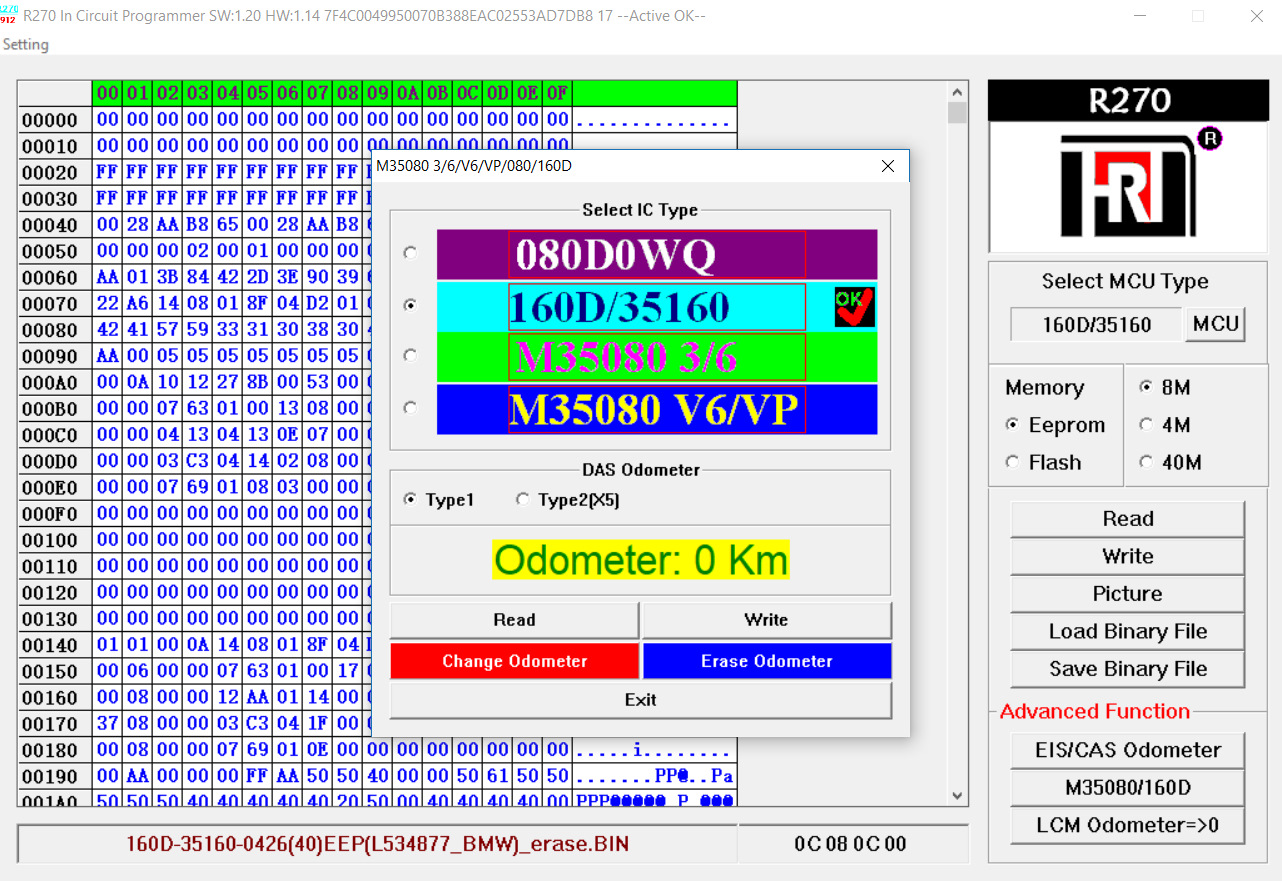
Task: Click the green OK checkmark icon
Action: click(855, 307)
